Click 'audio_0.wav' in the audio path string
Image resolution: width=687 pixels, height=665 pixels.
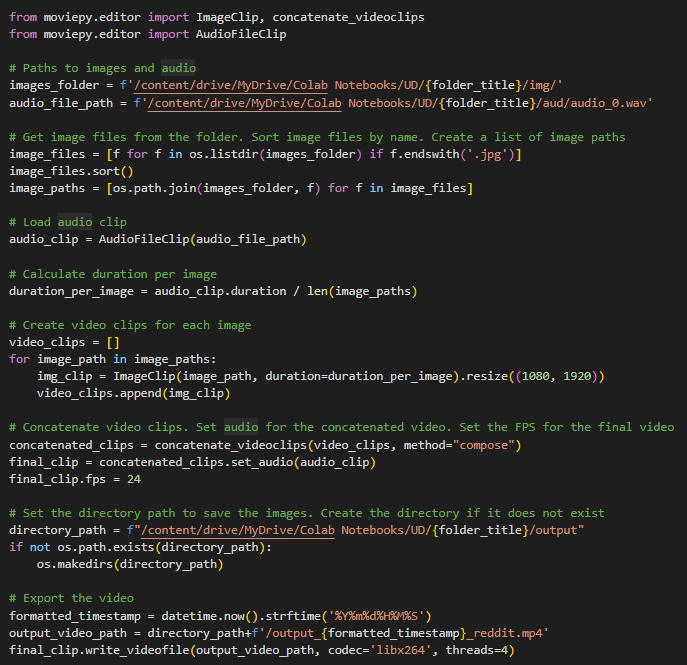pyautogui.click(x=605, y=103)
